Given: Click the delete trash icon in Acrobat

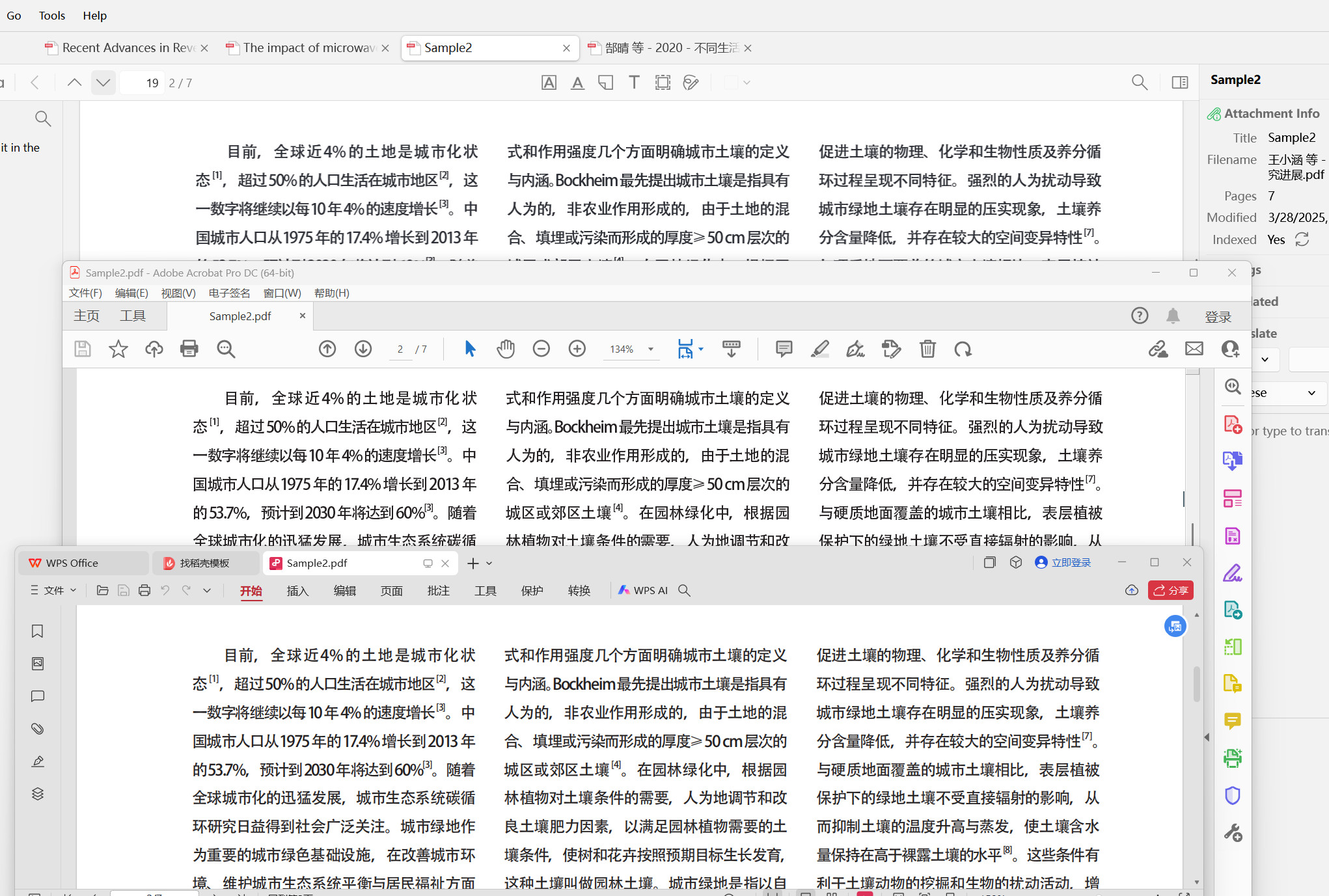Looking at the screenshot, I should [927, 349].
